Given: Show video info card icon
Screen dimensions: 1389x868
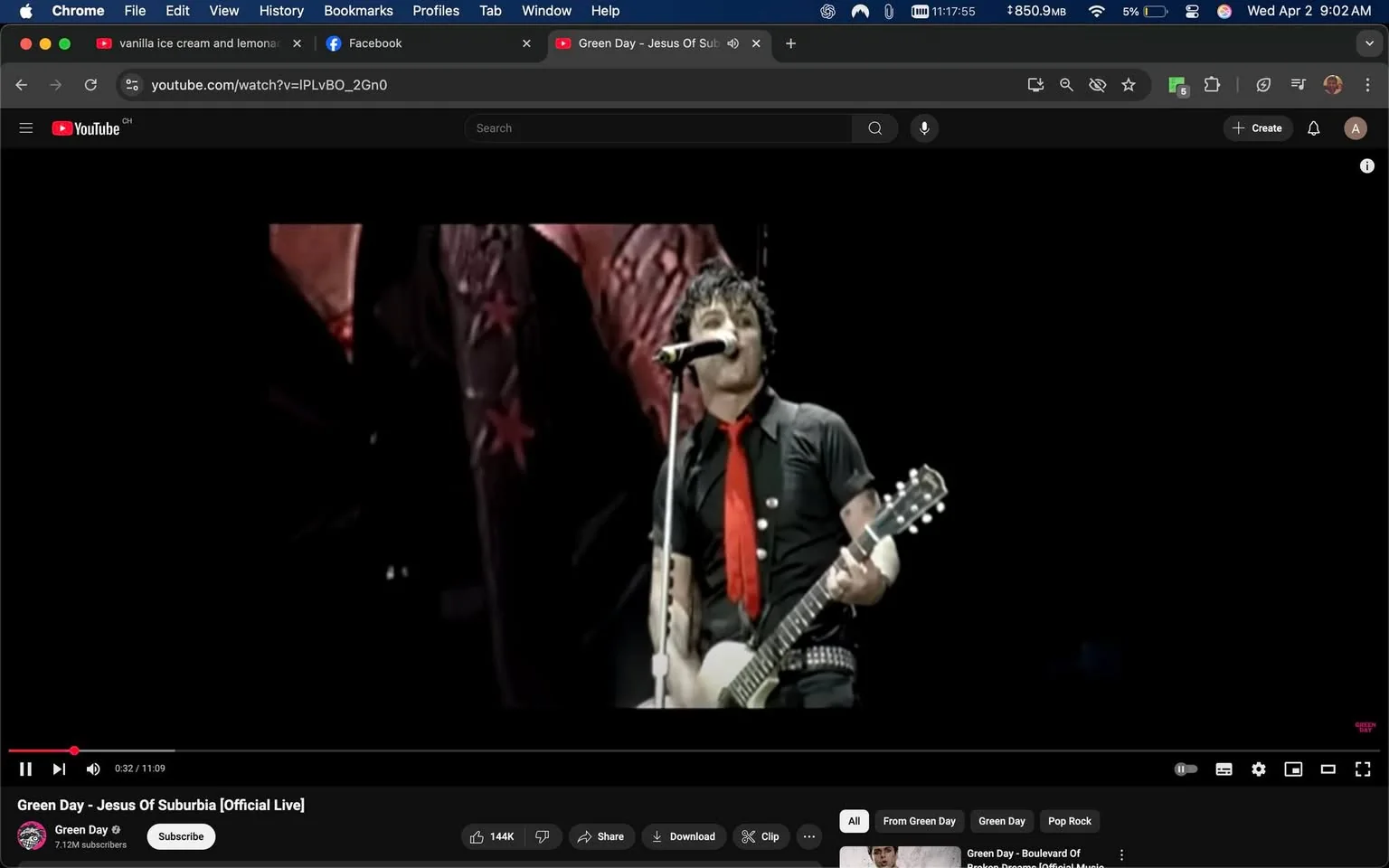Looking at the screenshot, I should point(1367,166).
